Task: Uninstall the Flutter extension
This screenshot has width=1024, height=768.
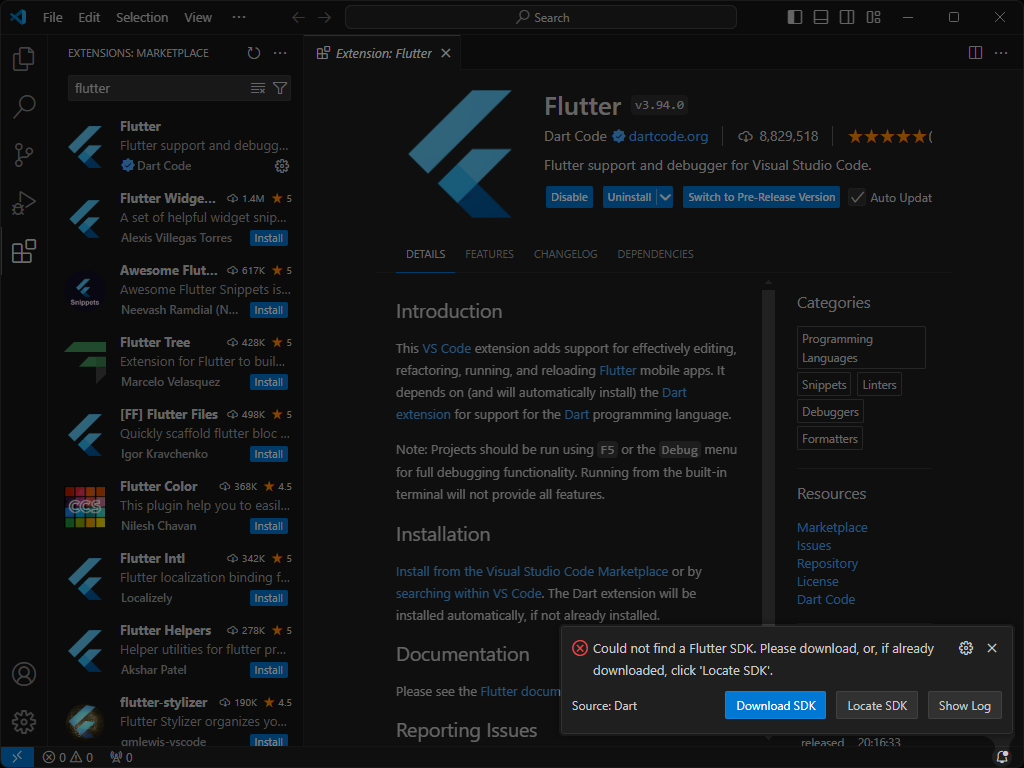Action: tap(629, 197)
